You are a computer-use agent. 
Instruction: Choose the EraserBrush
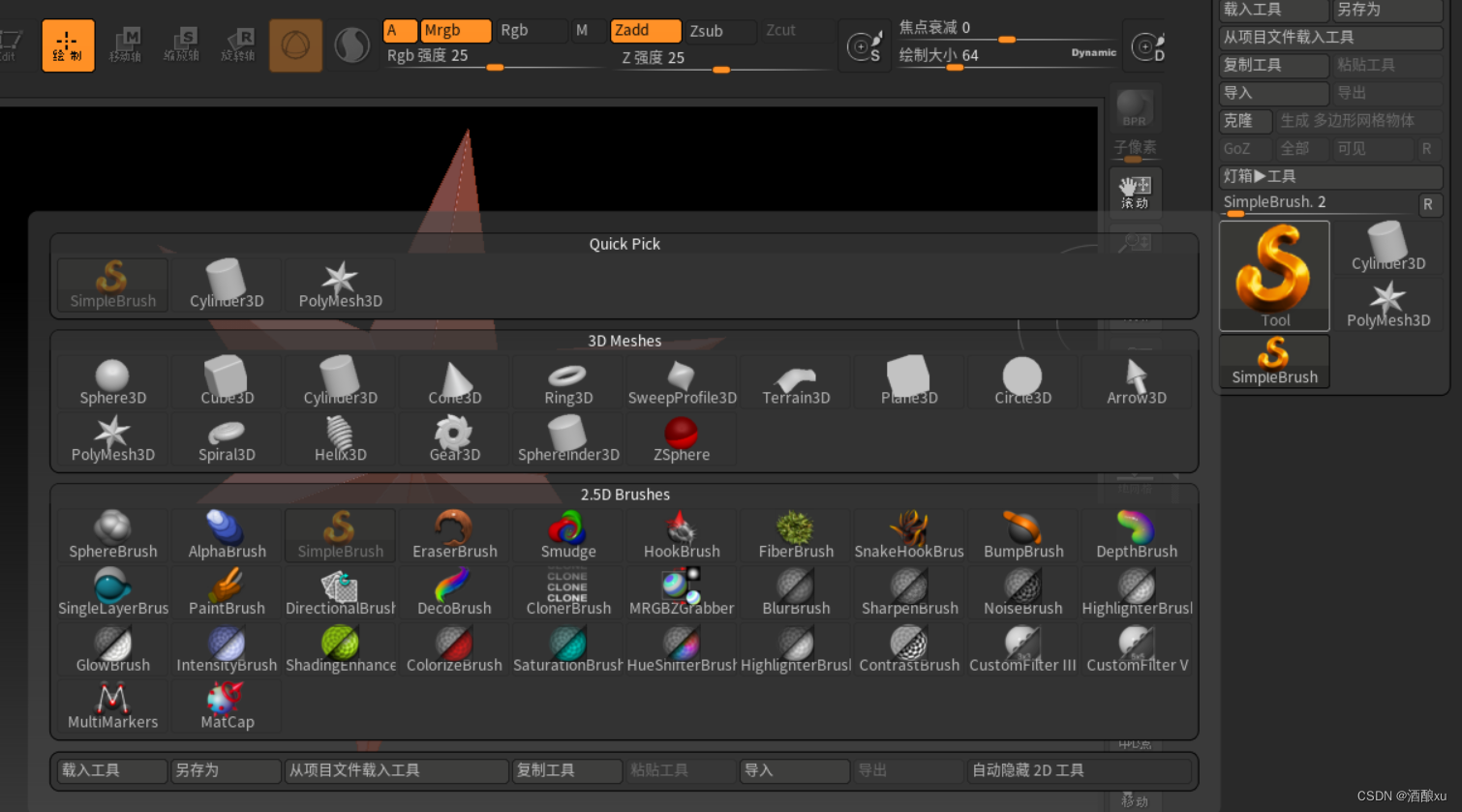point(454,535)
